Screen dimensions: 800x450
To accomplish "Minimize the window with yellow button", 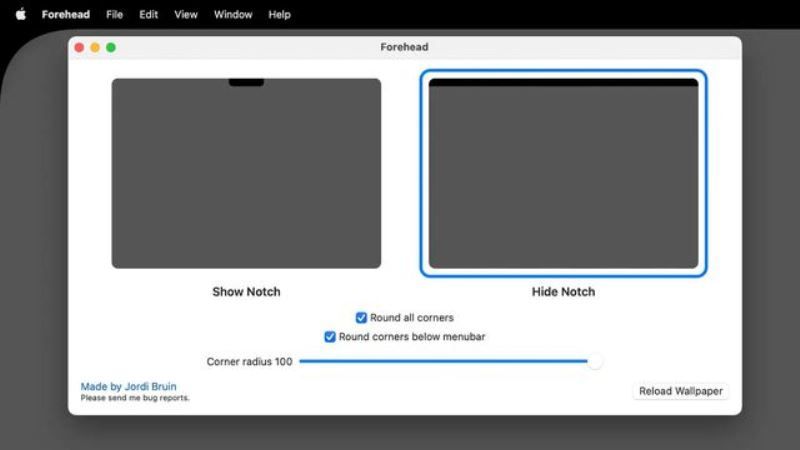I will 95,47.
